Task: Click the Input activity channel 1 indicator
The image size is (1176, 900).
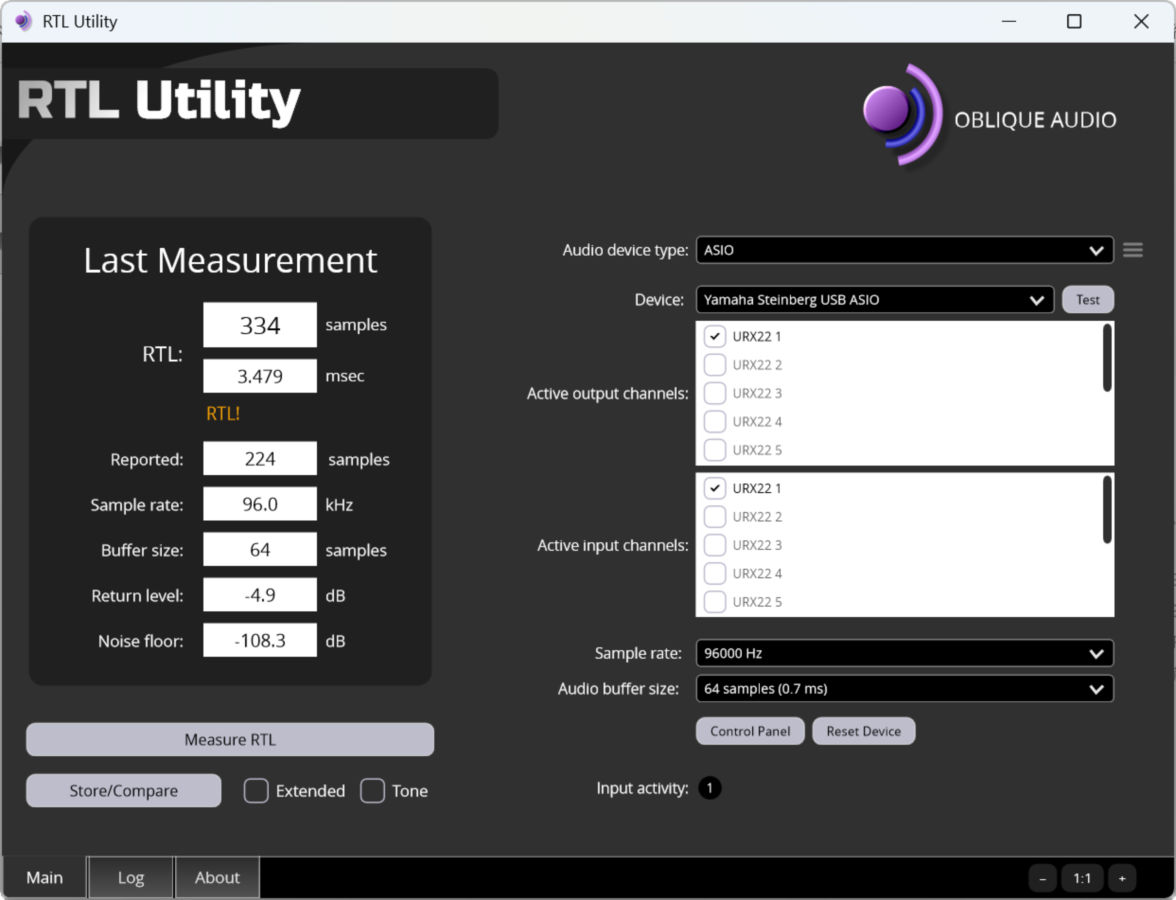Action: click(709, 788)
